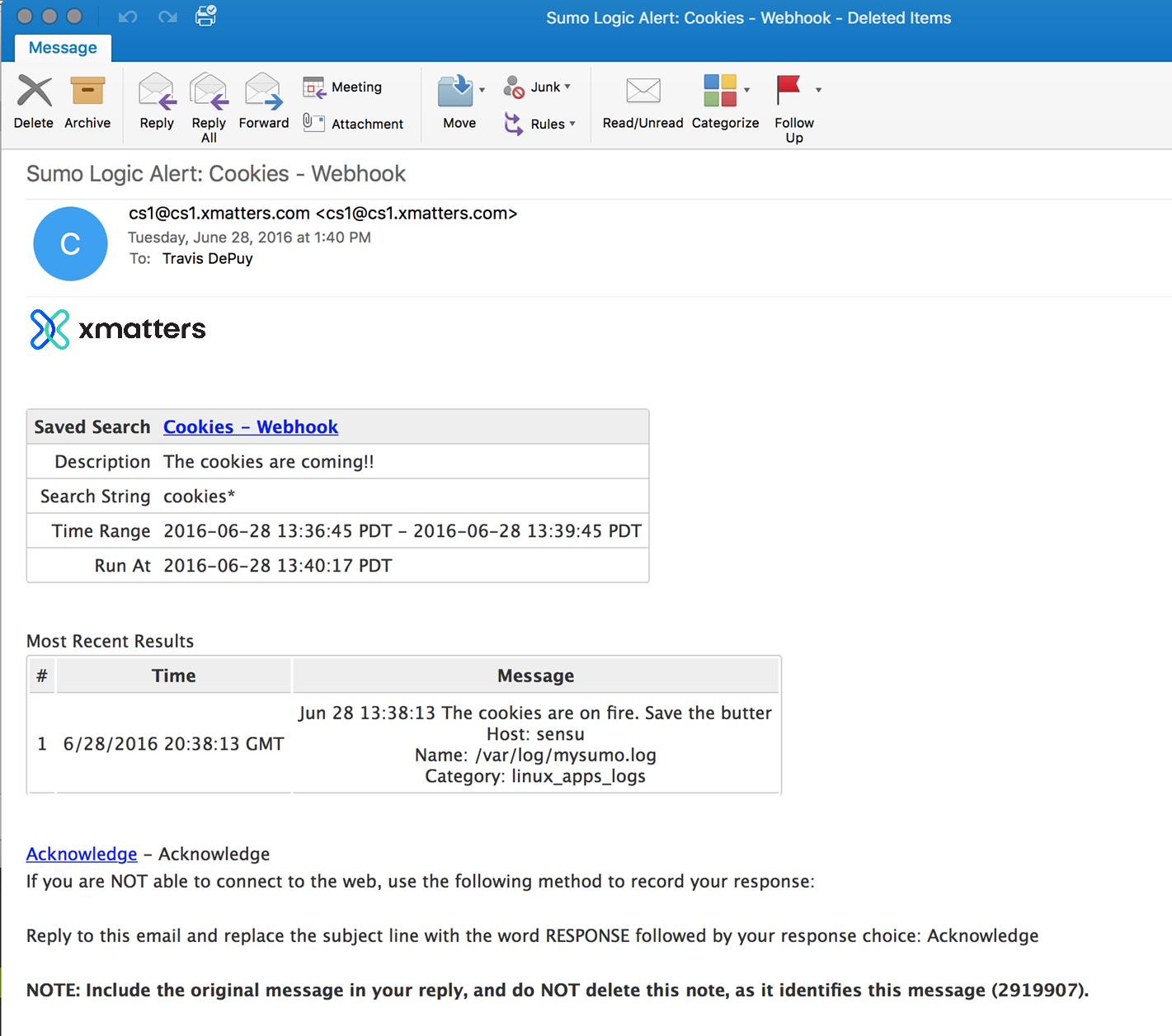Expand the Follow Up flag options arrow

pos(818,90)
